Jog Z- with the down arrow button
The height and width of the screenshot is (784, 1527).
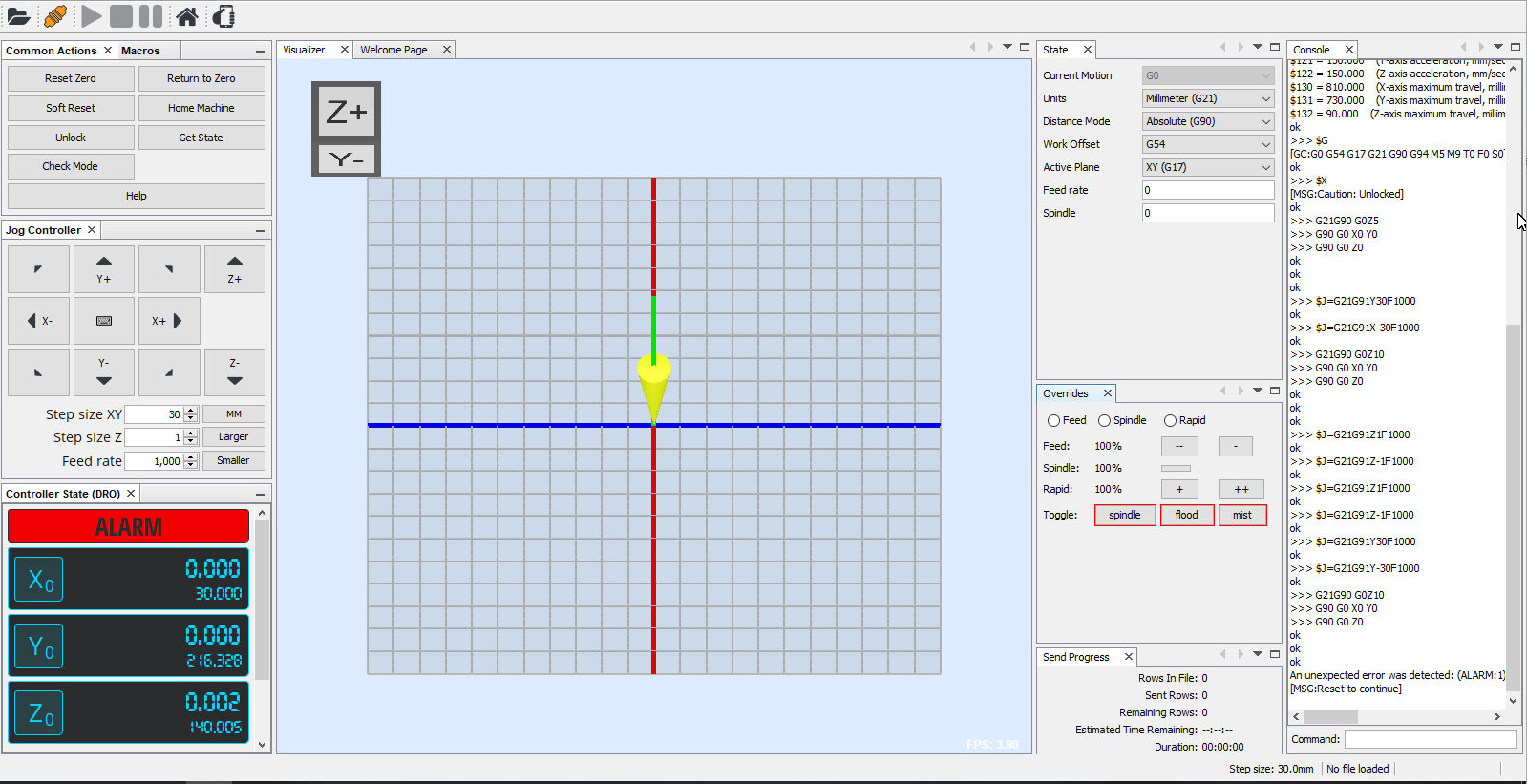235,372
